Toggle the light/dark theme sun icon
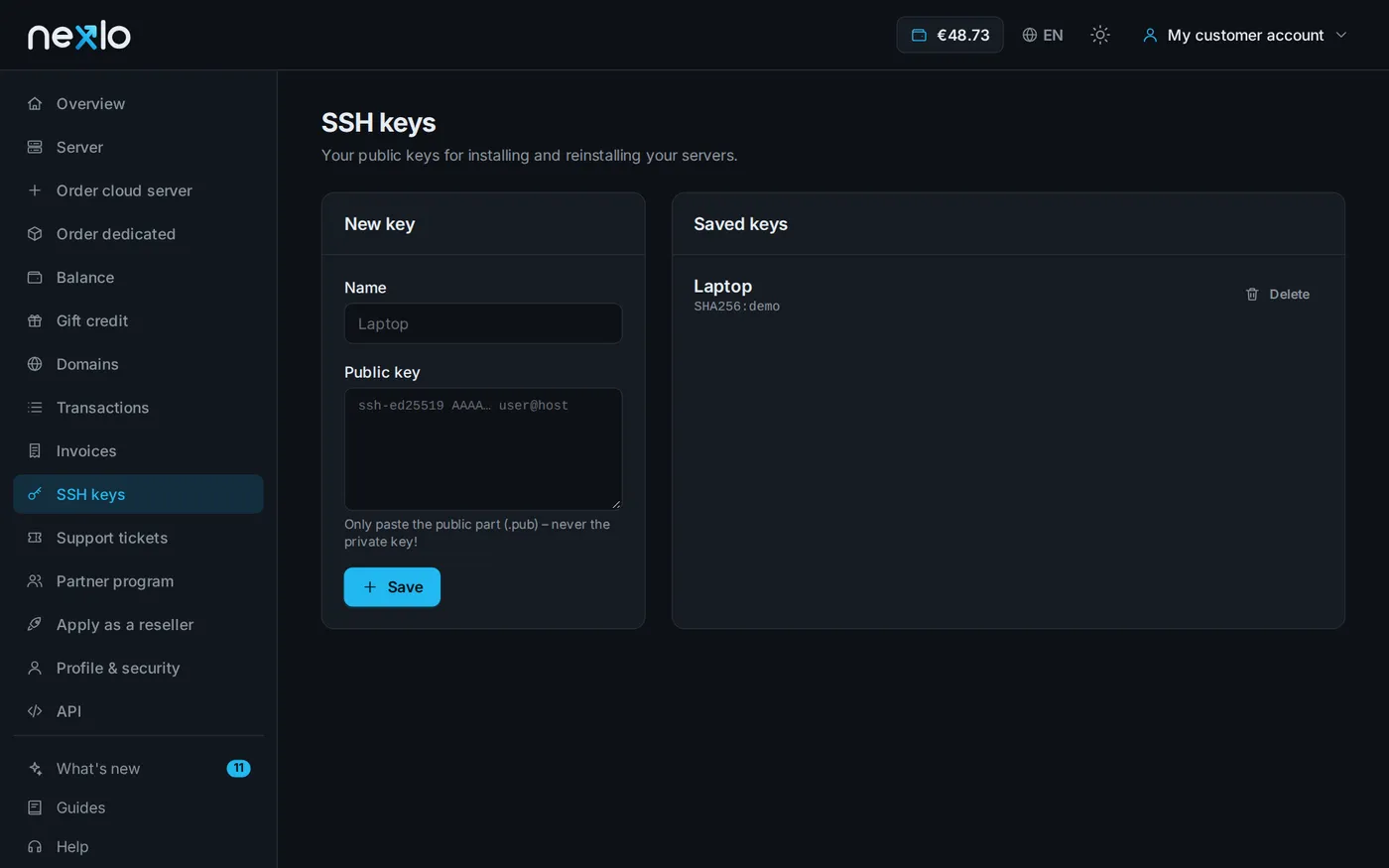This screenshot has height=868, width=1389. point(1100,35)
